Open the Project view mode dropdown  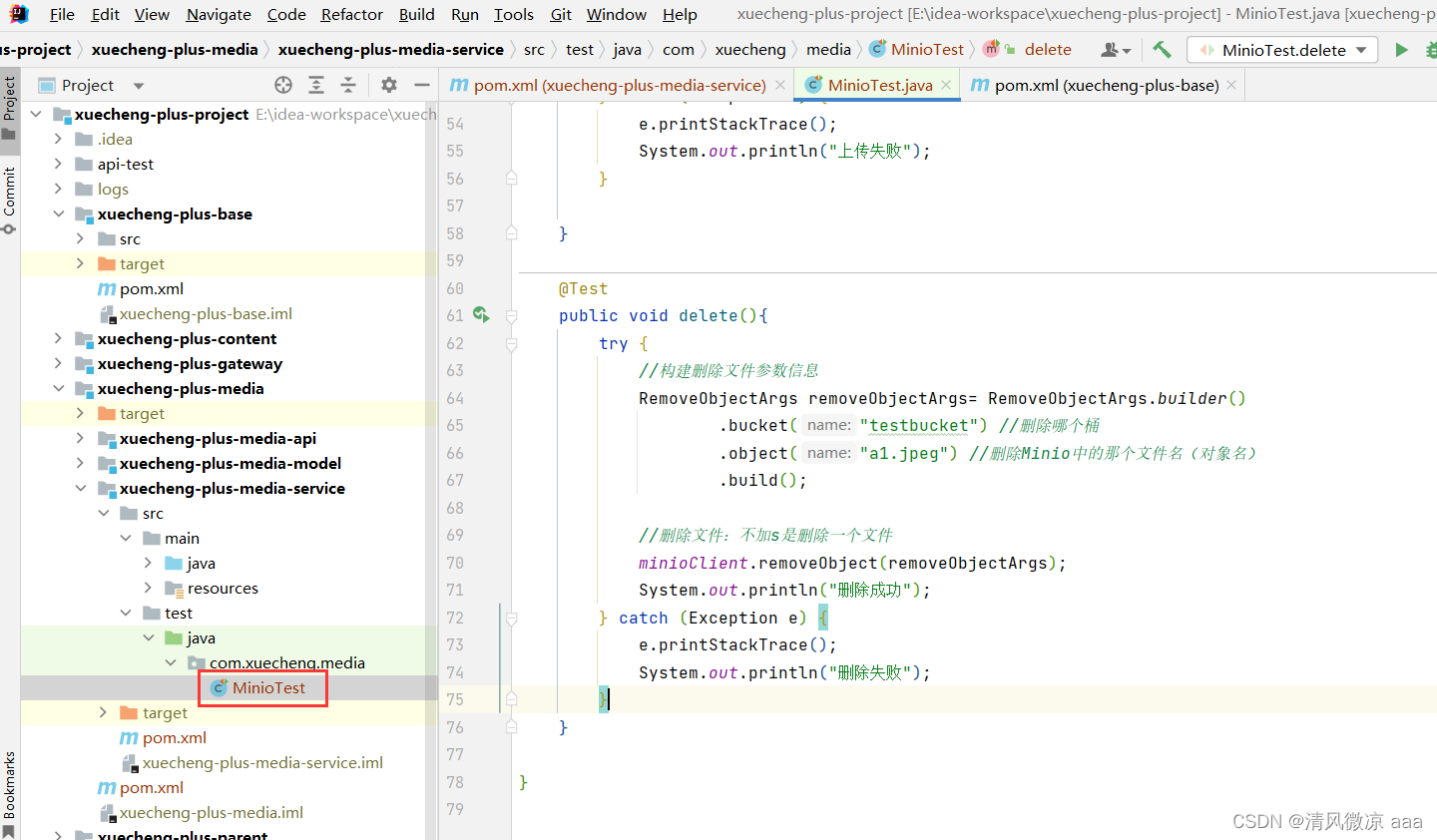[x=139, y=85]
